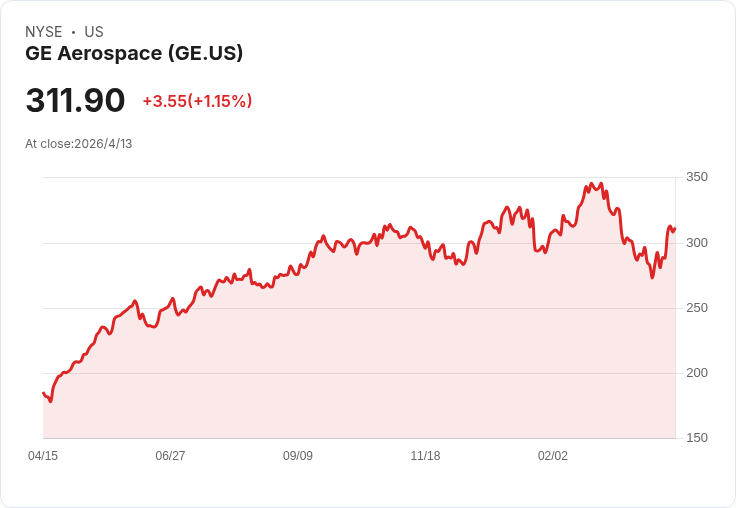
Task: Click the 02/02 date axis label
Action: tap(552, 455)
